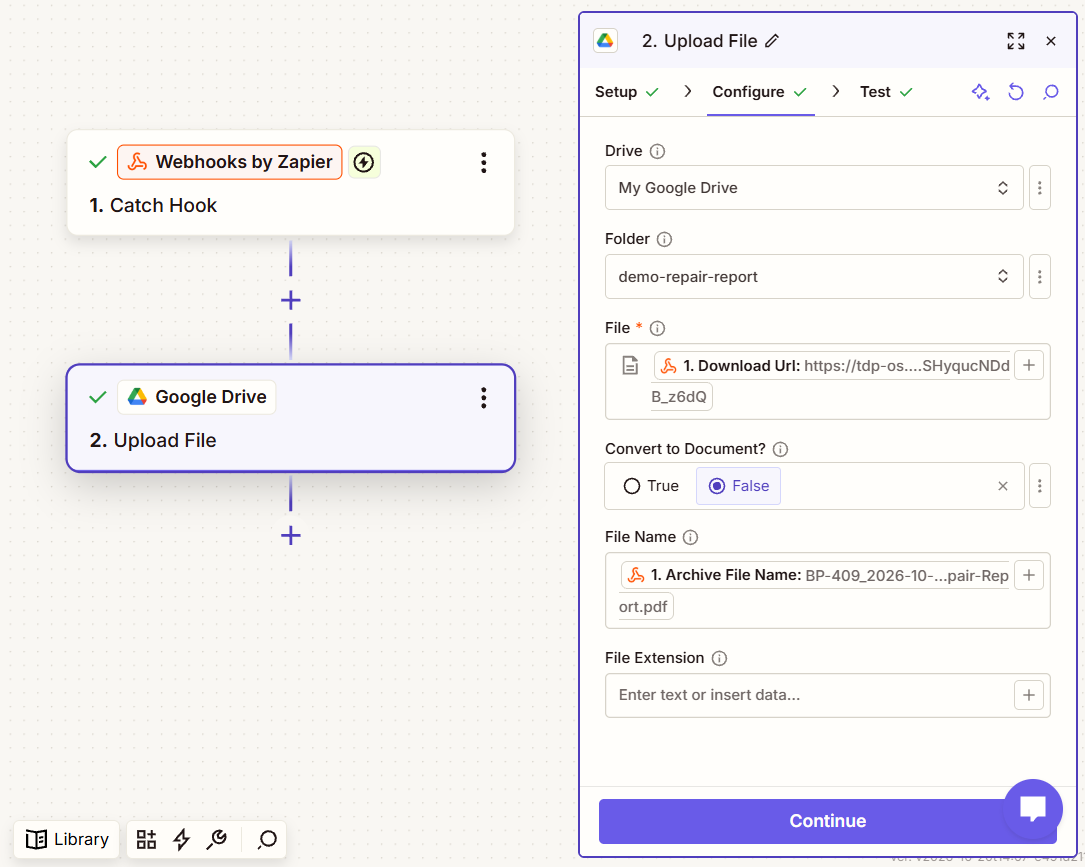The image size is (1085, 867).
Task: Click the info icon next to Convert to Document
Action: click(x=781, y=449)
